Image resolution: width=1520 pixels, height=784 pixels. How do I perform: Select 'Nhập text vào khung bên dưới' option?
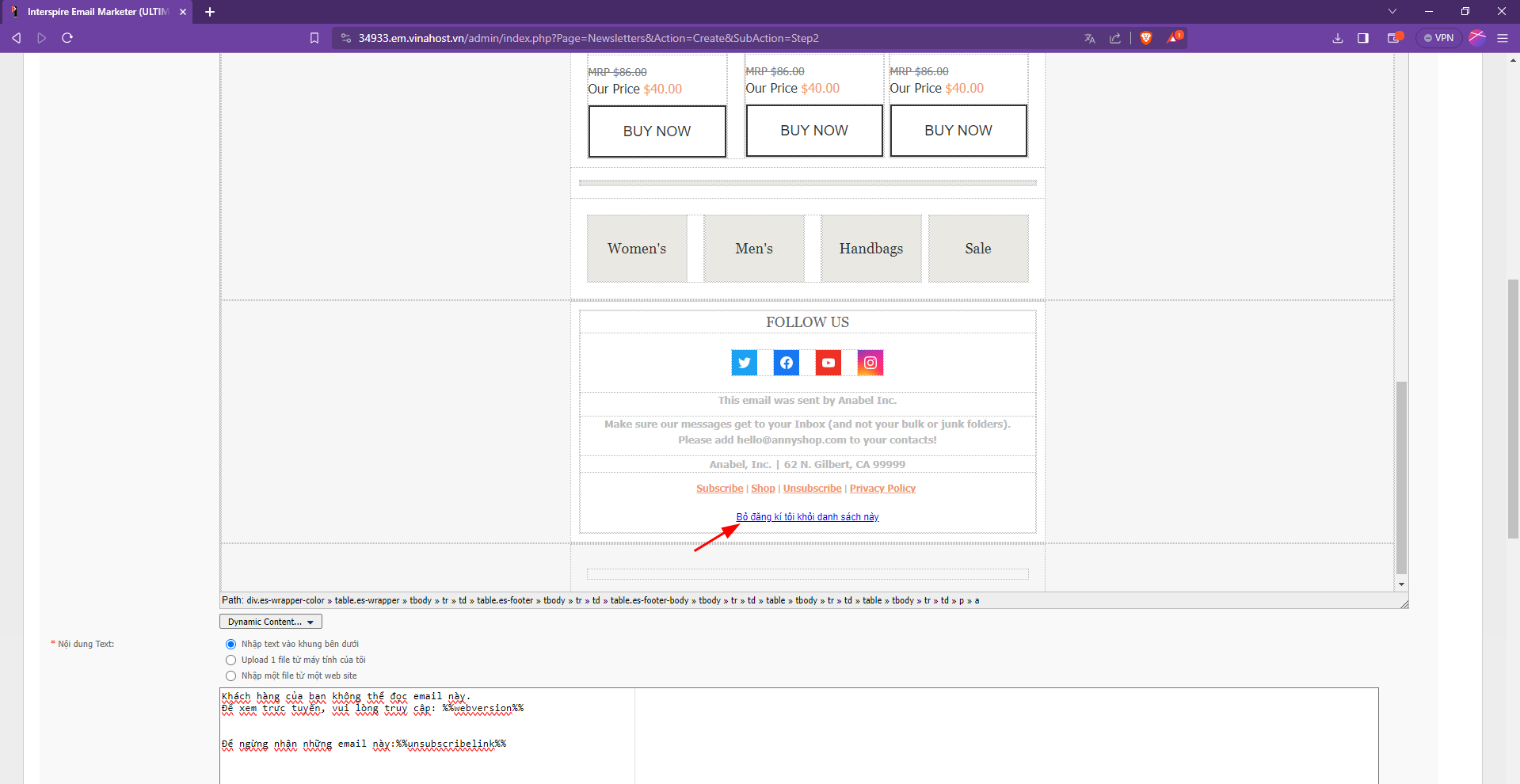click(x=231, y=644)
